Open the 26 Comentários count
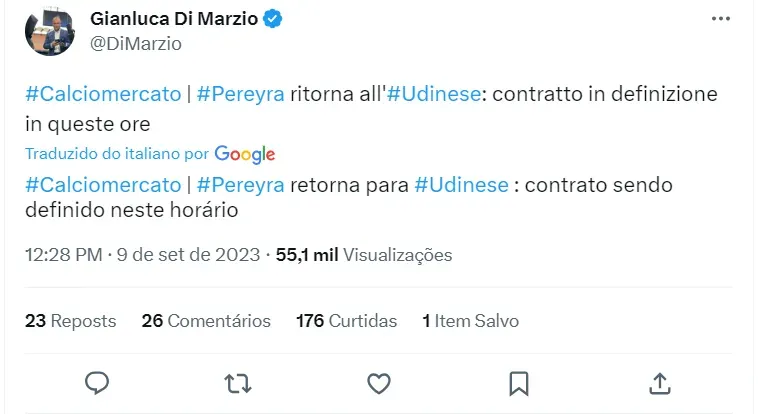Viewport: 758px width, 414px height. point(206,321)
